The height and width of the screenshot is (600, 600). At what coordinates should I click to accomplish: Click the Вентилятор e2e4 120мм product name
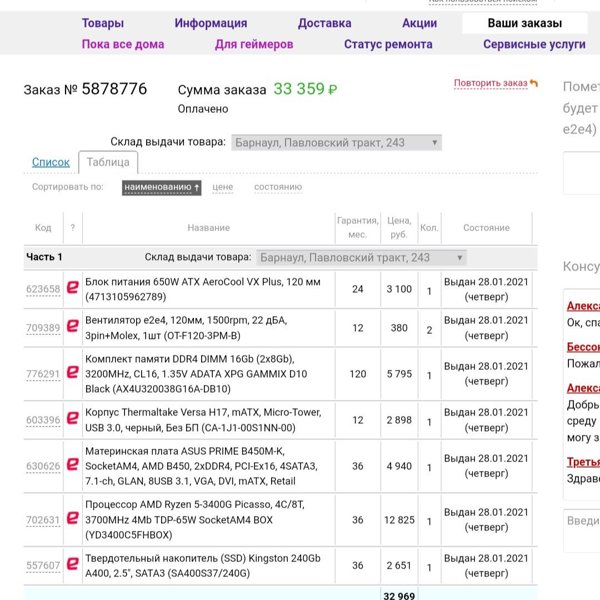point(186,328)
